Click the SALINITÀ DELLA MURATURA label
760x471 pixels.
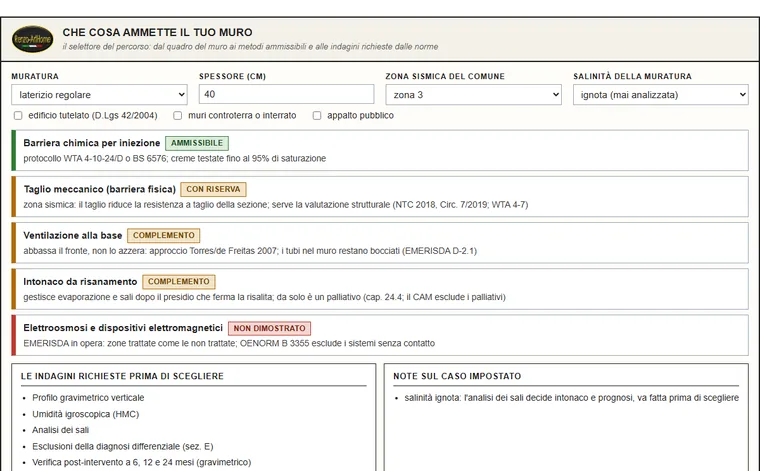click(x=633, y=77)
